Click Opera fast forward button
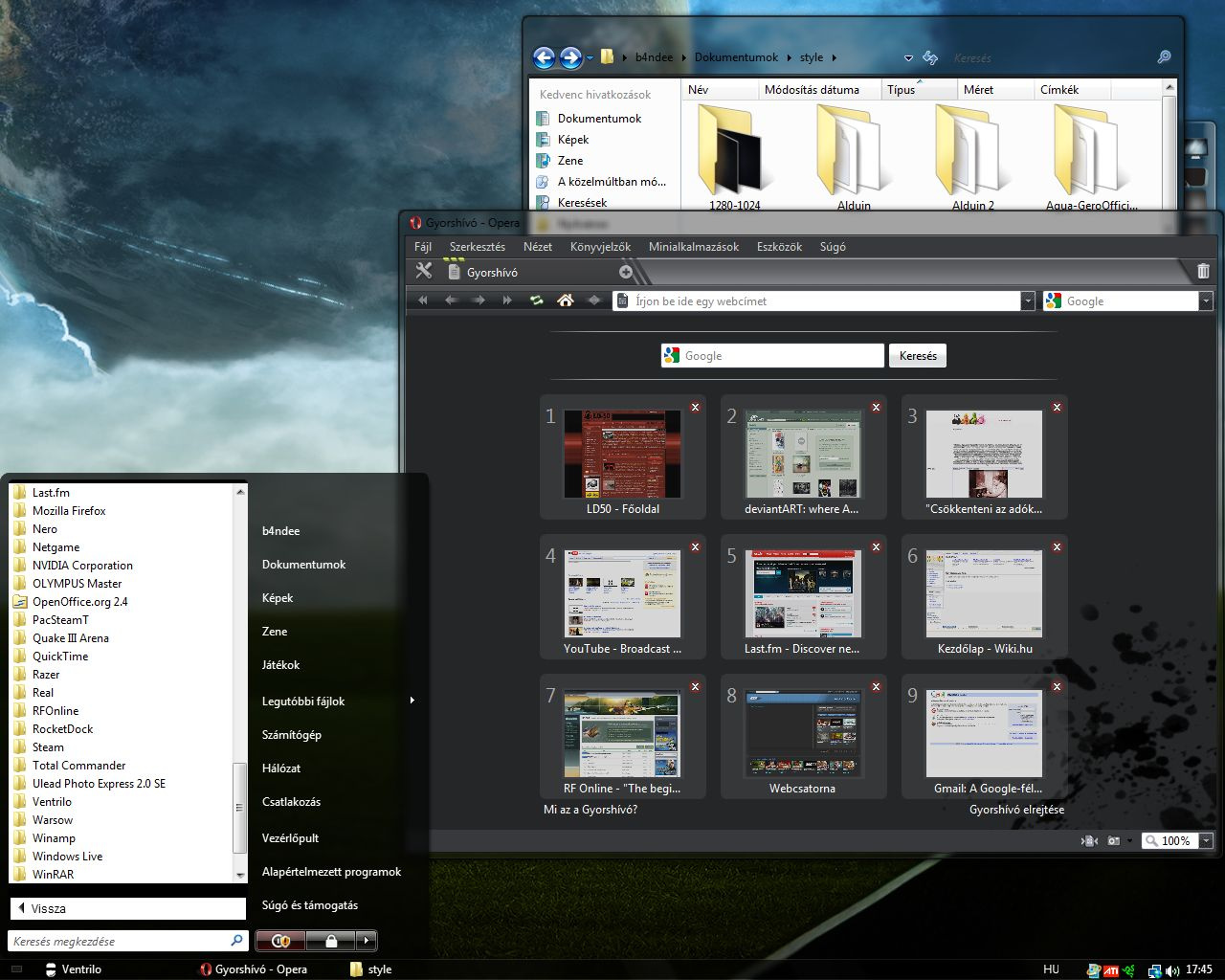The width and height of the screenshot is (1225, 980). pos(508,301)
